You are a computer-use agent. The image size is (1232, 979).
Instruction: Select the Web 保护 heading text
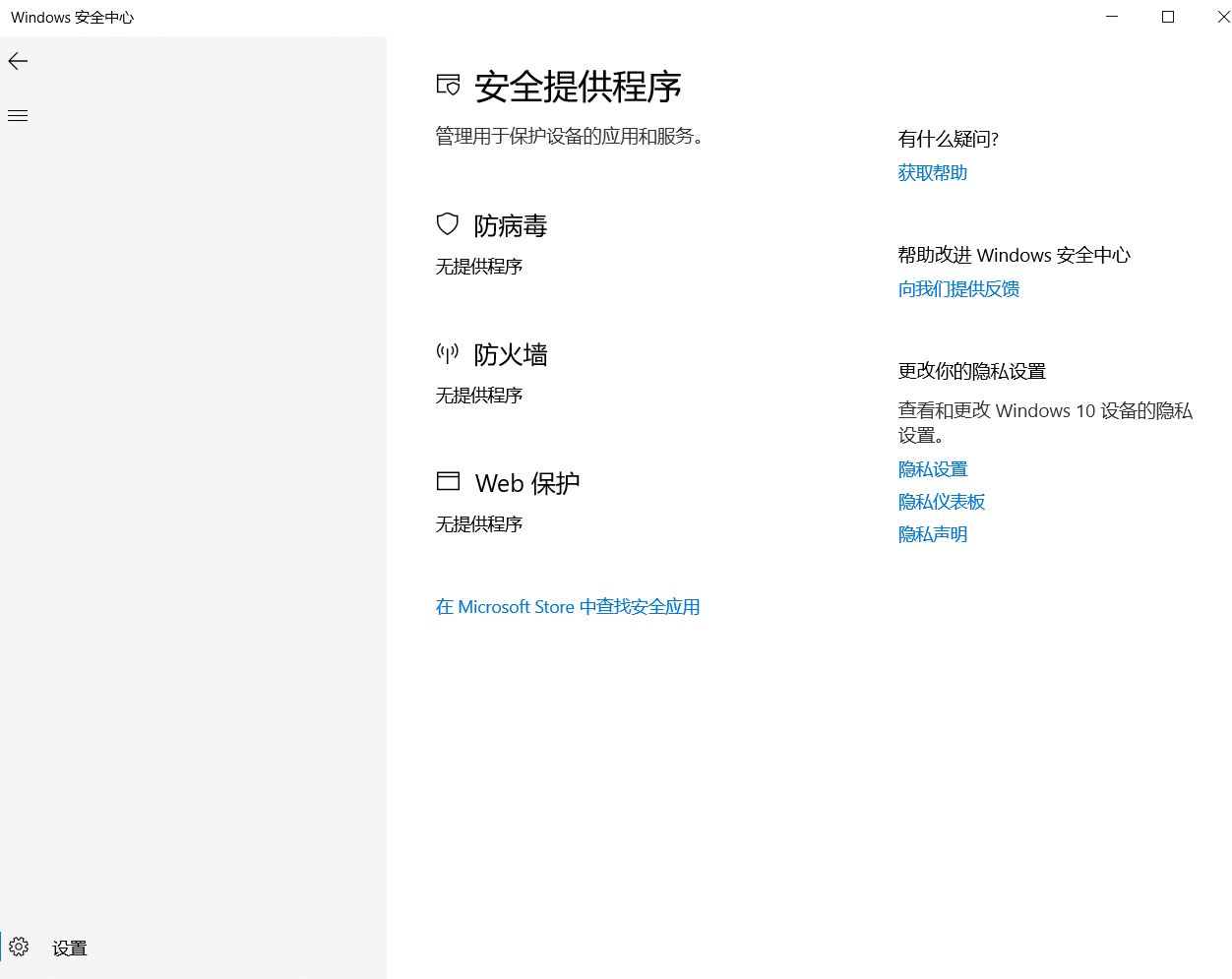pyautogui.click(x=527, y=484)
